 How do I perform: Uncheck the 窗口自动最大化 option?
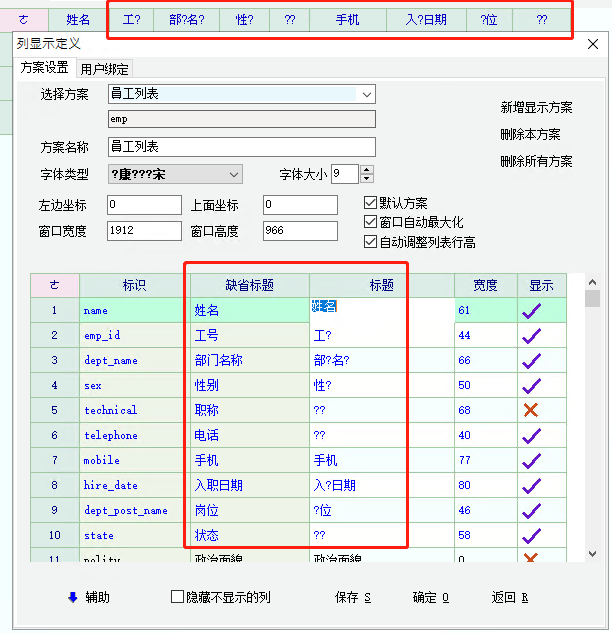pyautogui.click(x=371, y=222)
